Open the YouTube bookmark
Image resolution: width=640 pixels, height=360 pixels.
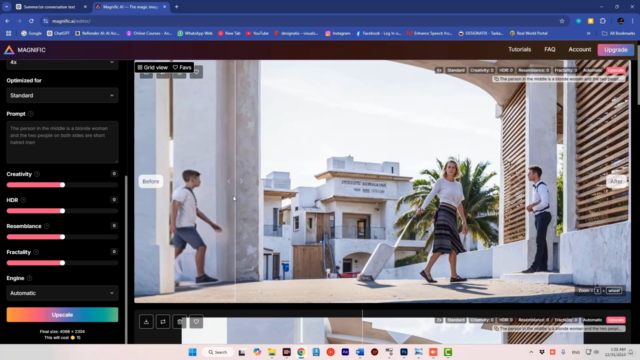click(x=257, y=33)
